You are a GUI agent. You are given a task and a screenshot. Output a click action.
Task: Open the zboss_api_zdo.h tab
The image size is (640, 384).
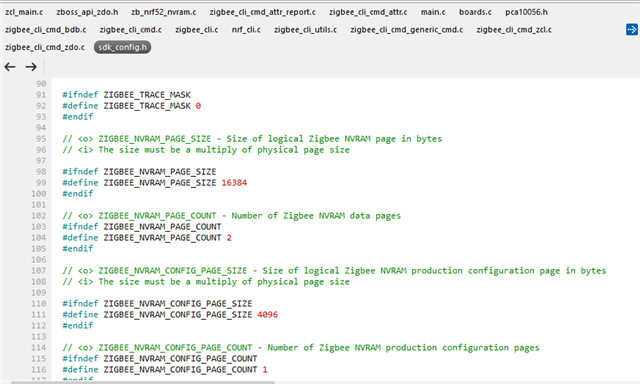point(87,12)
